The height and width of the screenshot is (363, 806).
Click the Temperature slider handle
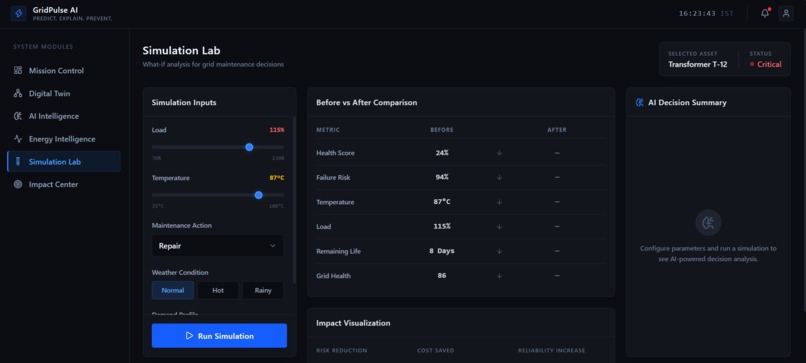259,195
